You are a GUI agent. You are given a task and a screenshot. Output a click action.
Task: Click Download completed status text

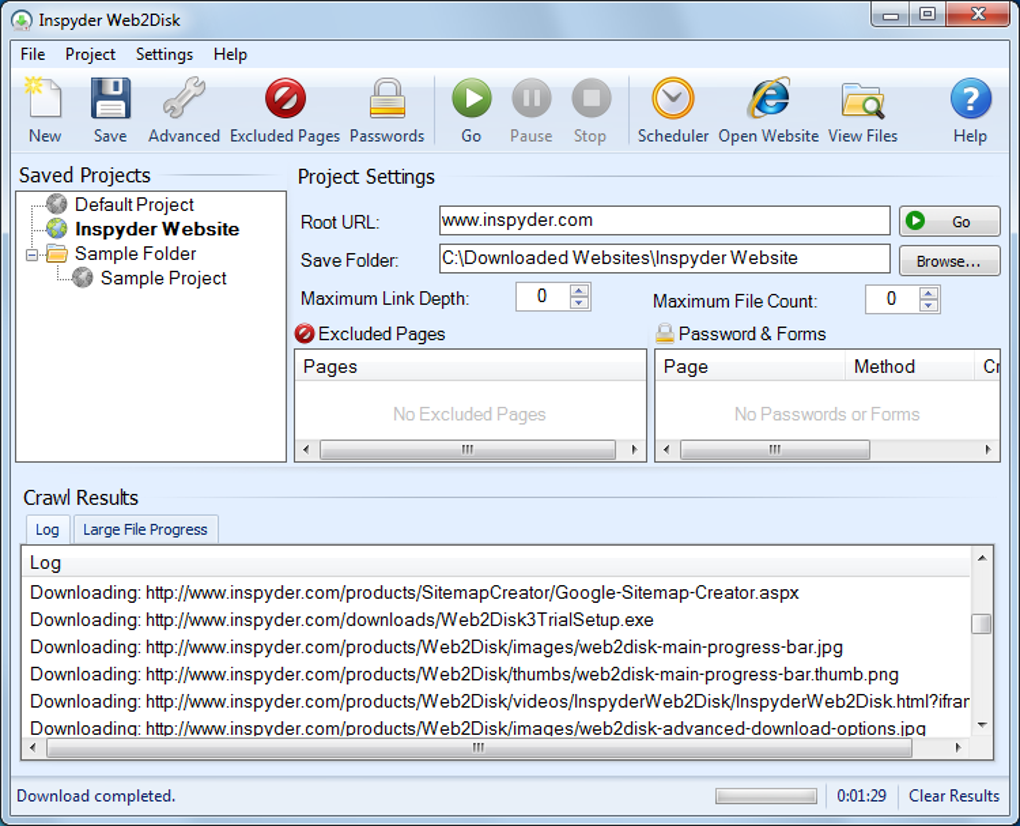pyautogui.click(x=96, y=796)
